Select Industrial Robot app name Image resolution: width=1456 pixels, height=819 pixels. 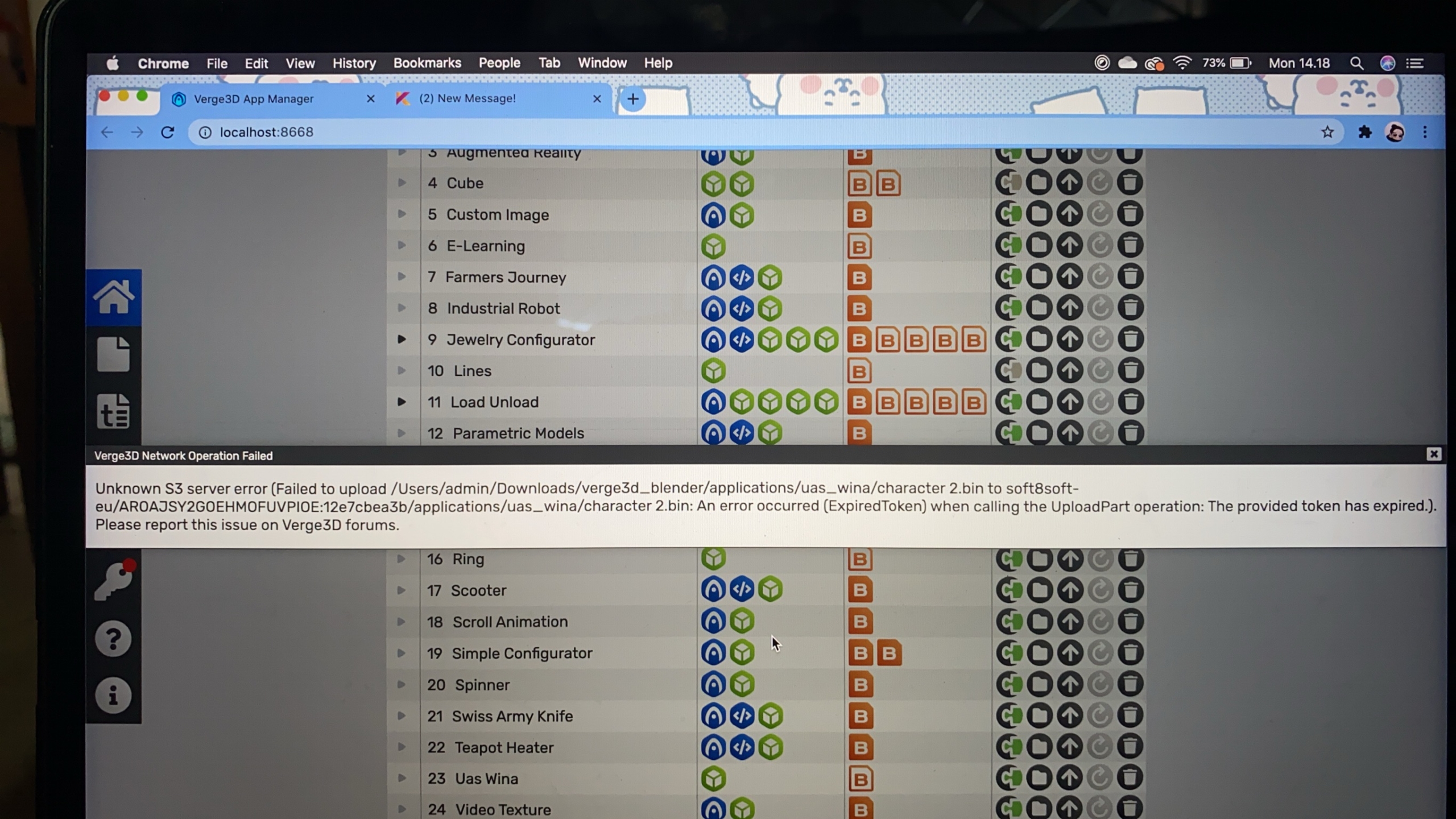503,308
